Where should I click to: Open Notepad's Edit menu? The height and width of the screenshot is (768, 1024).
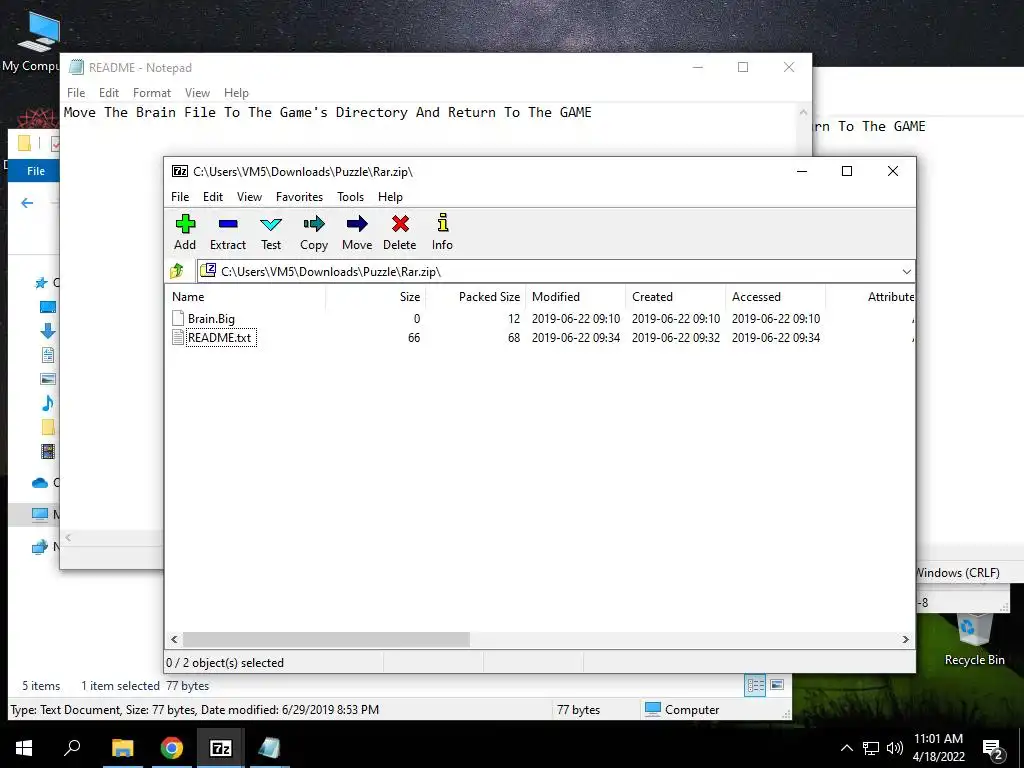point(108,93)
